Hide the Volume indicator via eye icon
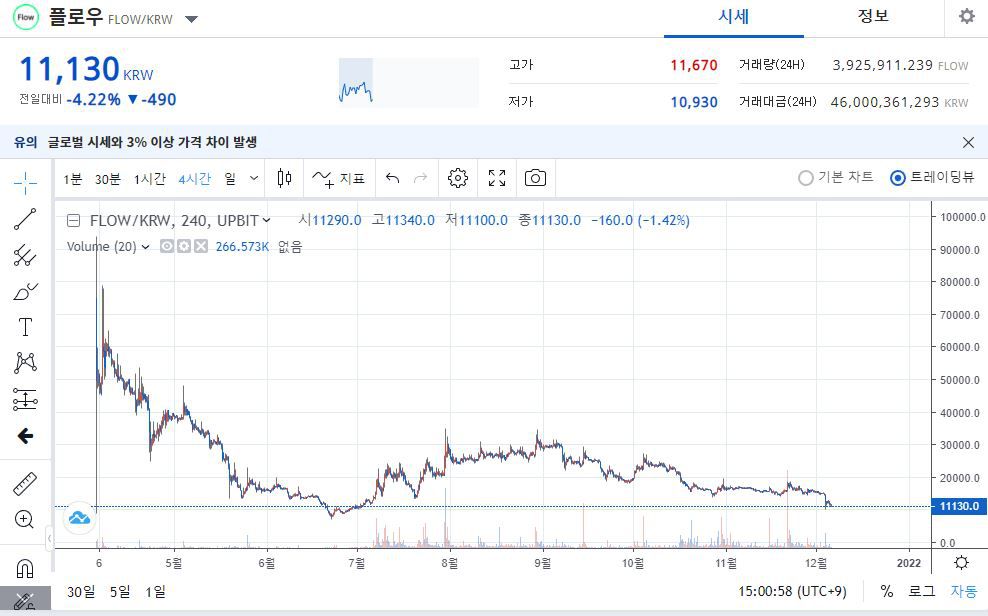The width and height of the screenshot is (988, 616). click(166, 246)
